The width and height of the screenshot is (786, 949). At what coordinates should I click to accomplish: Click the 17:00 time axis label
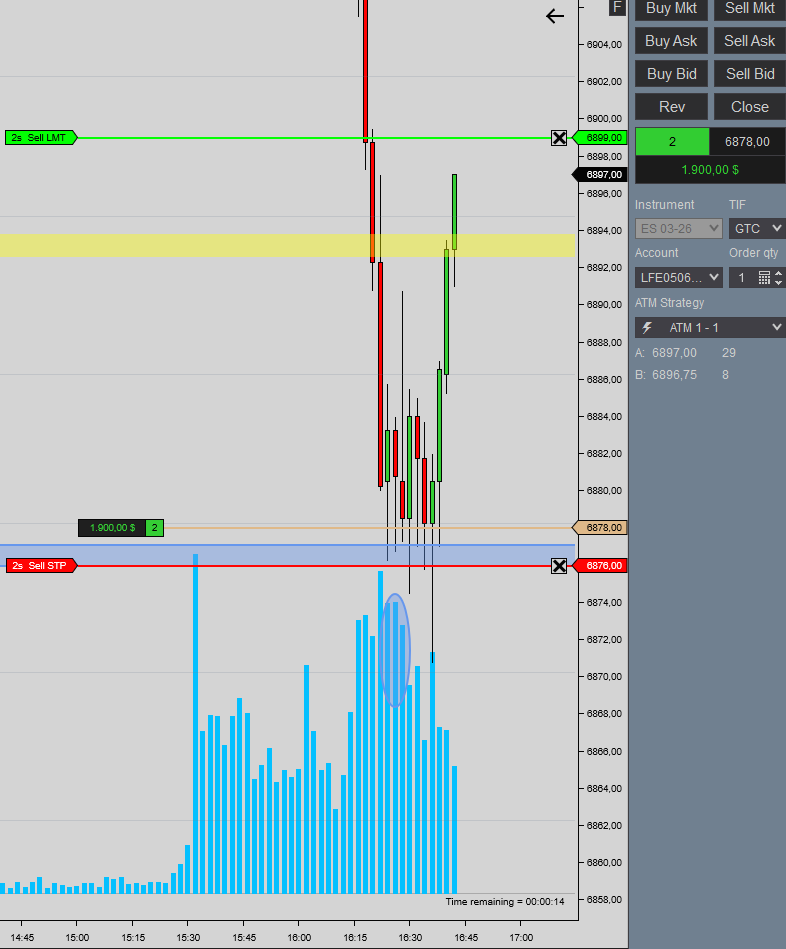tap(521, 938)
